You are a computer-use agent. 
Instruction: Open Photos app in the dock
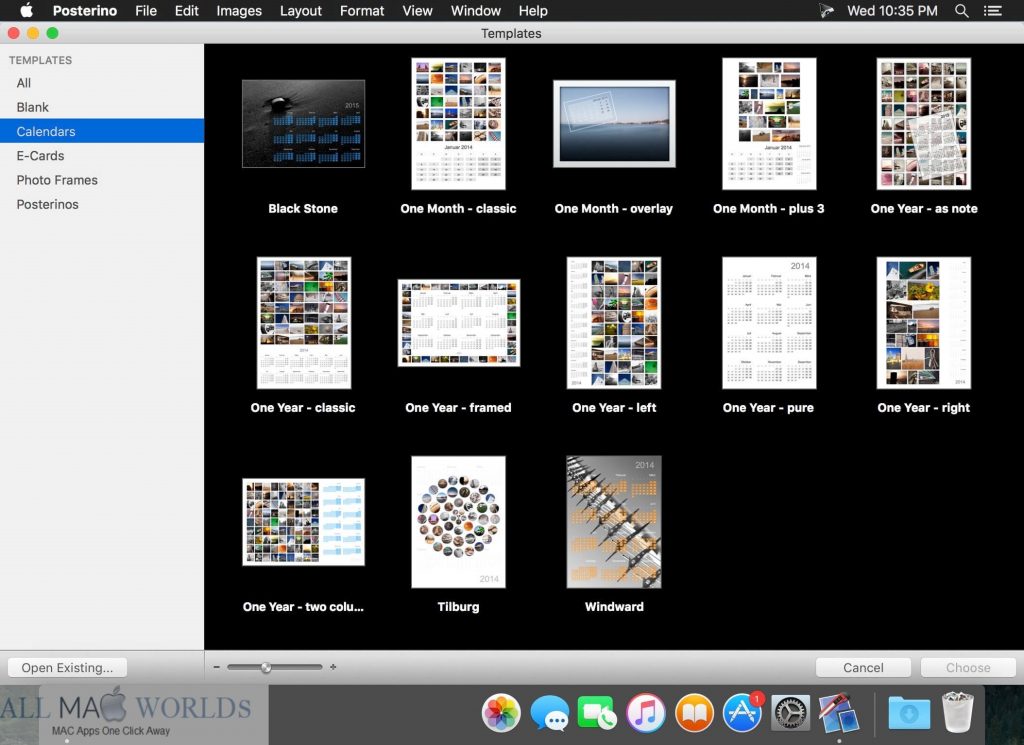(501, 712)
